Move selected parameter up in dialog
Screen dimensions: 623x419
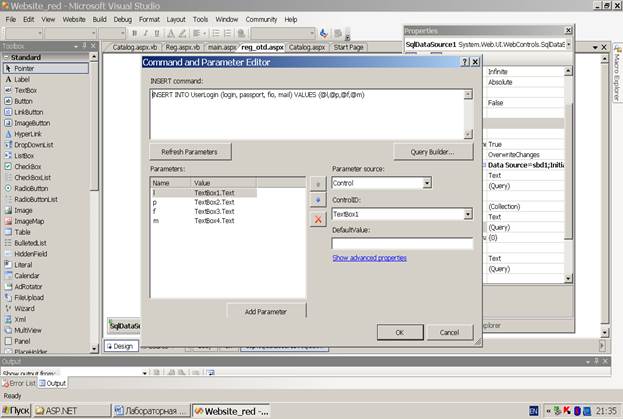tap(318, 184)
